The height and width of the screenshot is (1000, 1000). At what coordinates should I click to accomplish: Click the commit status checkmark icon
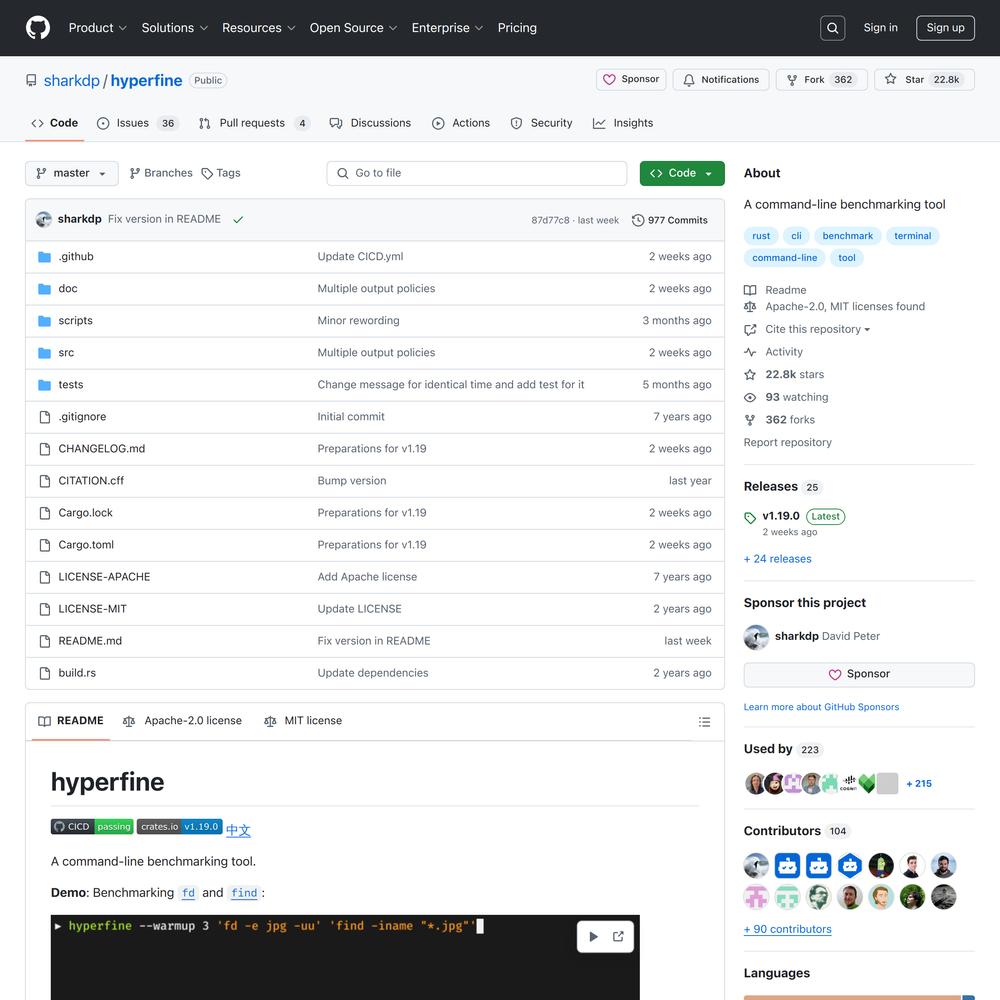pyautogui.click(x=238, y=219)
